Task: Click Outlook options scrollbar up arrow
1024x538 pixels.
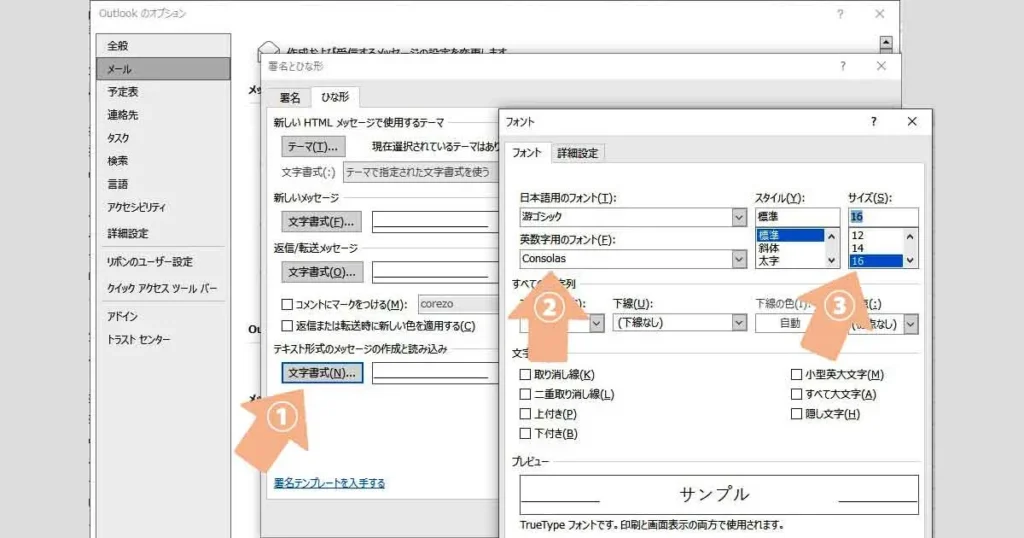Action: (x=886, y=43)
